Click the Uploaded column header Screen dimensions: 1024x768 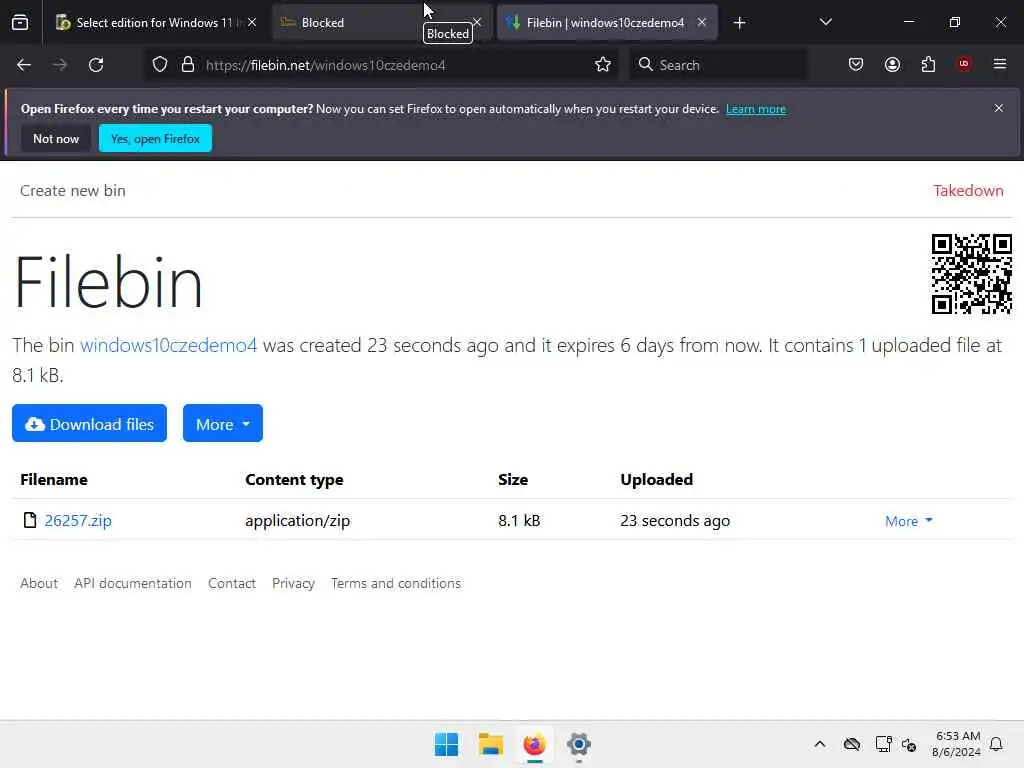(x=656, y=479)
